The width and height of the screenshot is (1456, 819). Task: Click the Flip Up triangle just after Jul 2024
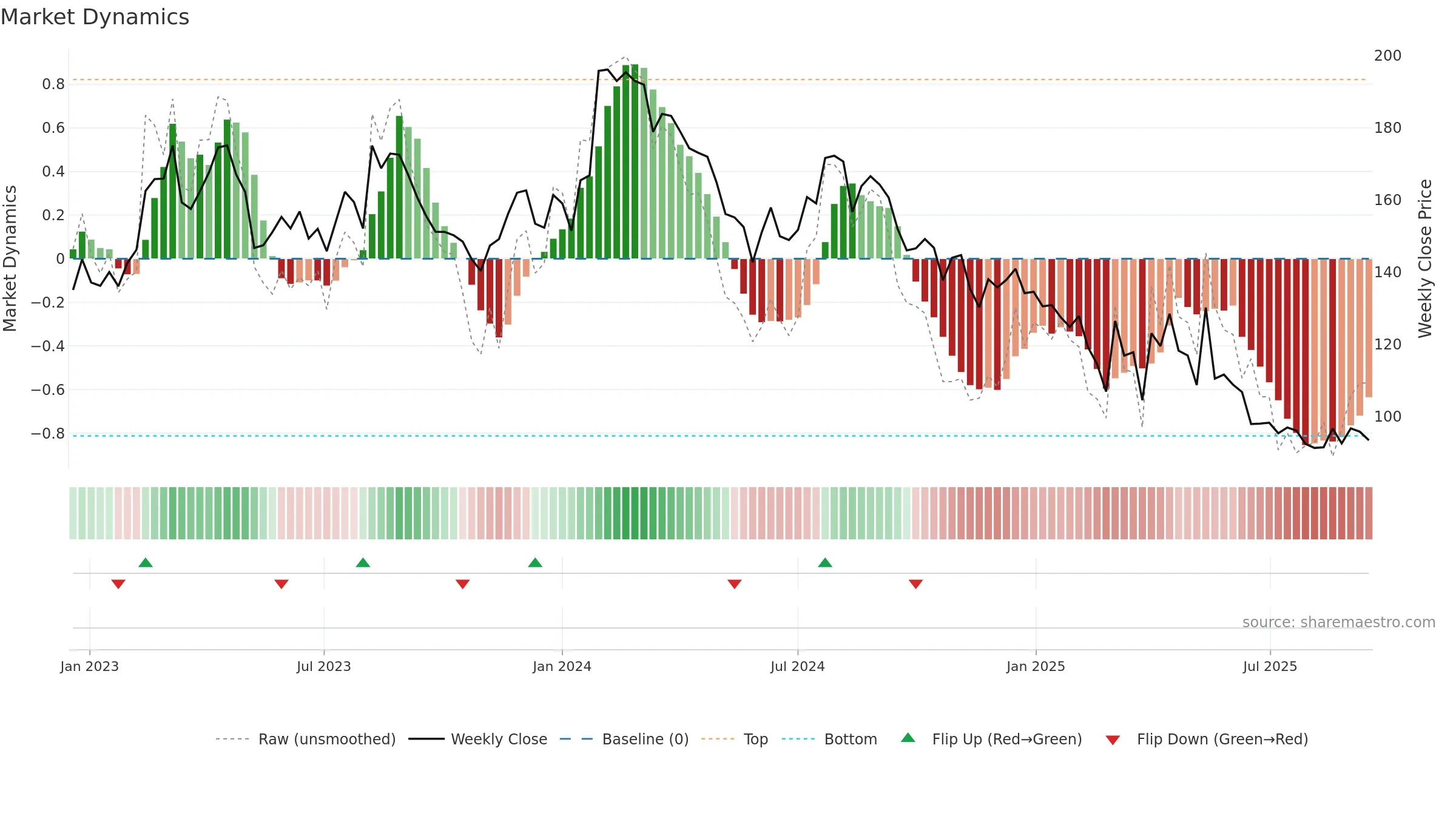tap(825, 562)
